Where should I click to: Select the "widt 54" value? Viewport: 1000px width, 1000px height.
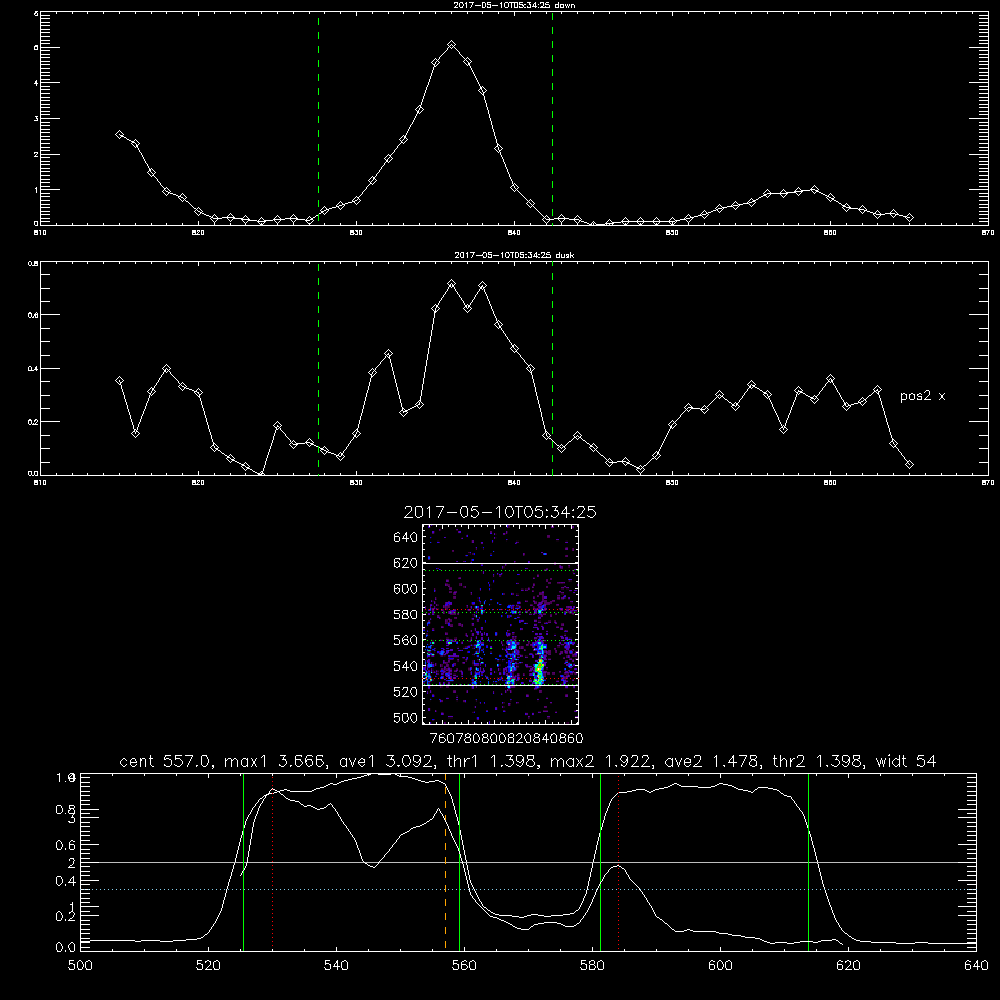[x=906, y=761]
